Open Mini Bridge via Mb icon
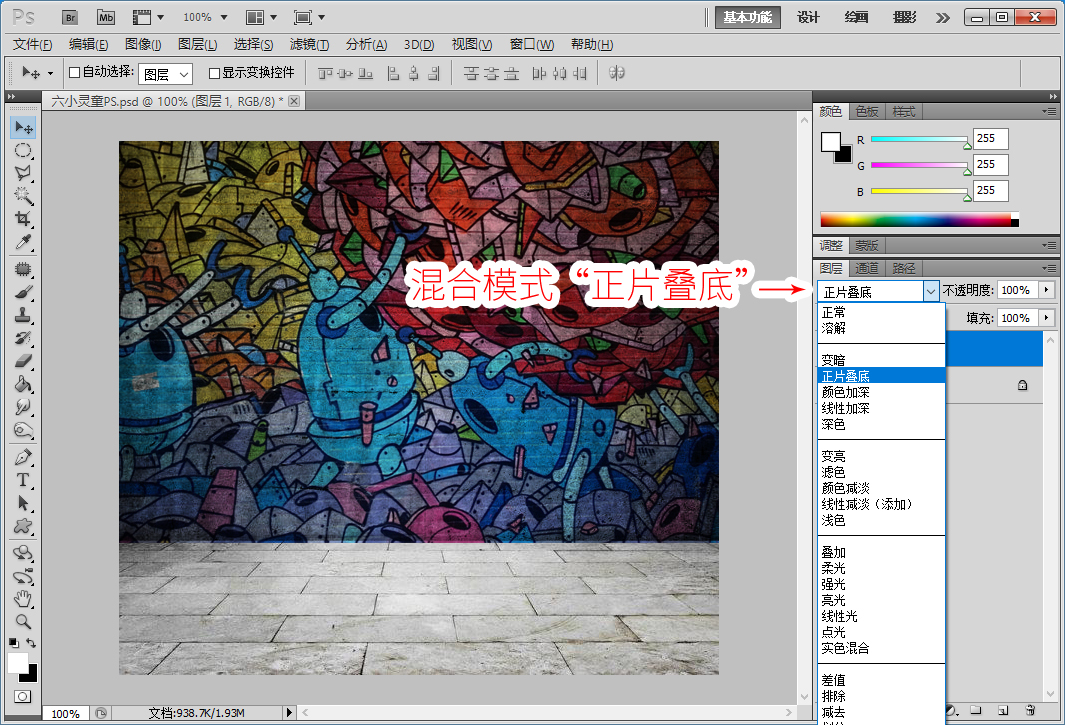The height and width of the screenshot is (725, 1065). [106, 18]
